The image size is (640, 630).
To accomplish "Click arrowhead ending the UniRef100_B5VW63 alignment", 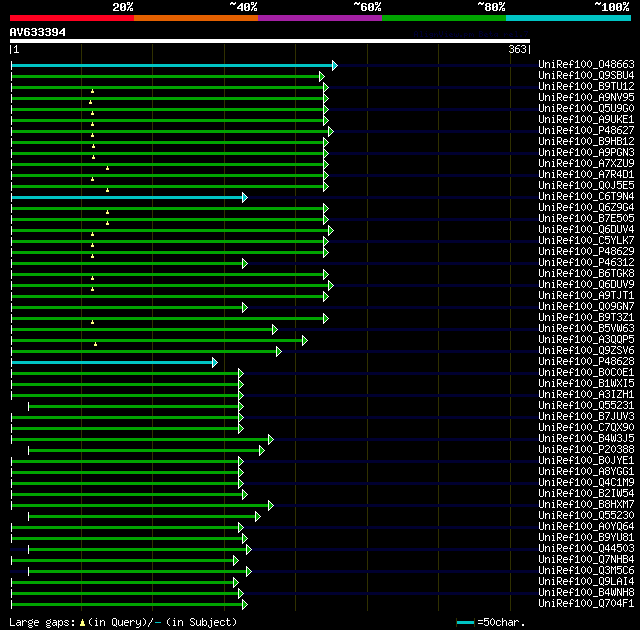I will click(x=275, y=330).
